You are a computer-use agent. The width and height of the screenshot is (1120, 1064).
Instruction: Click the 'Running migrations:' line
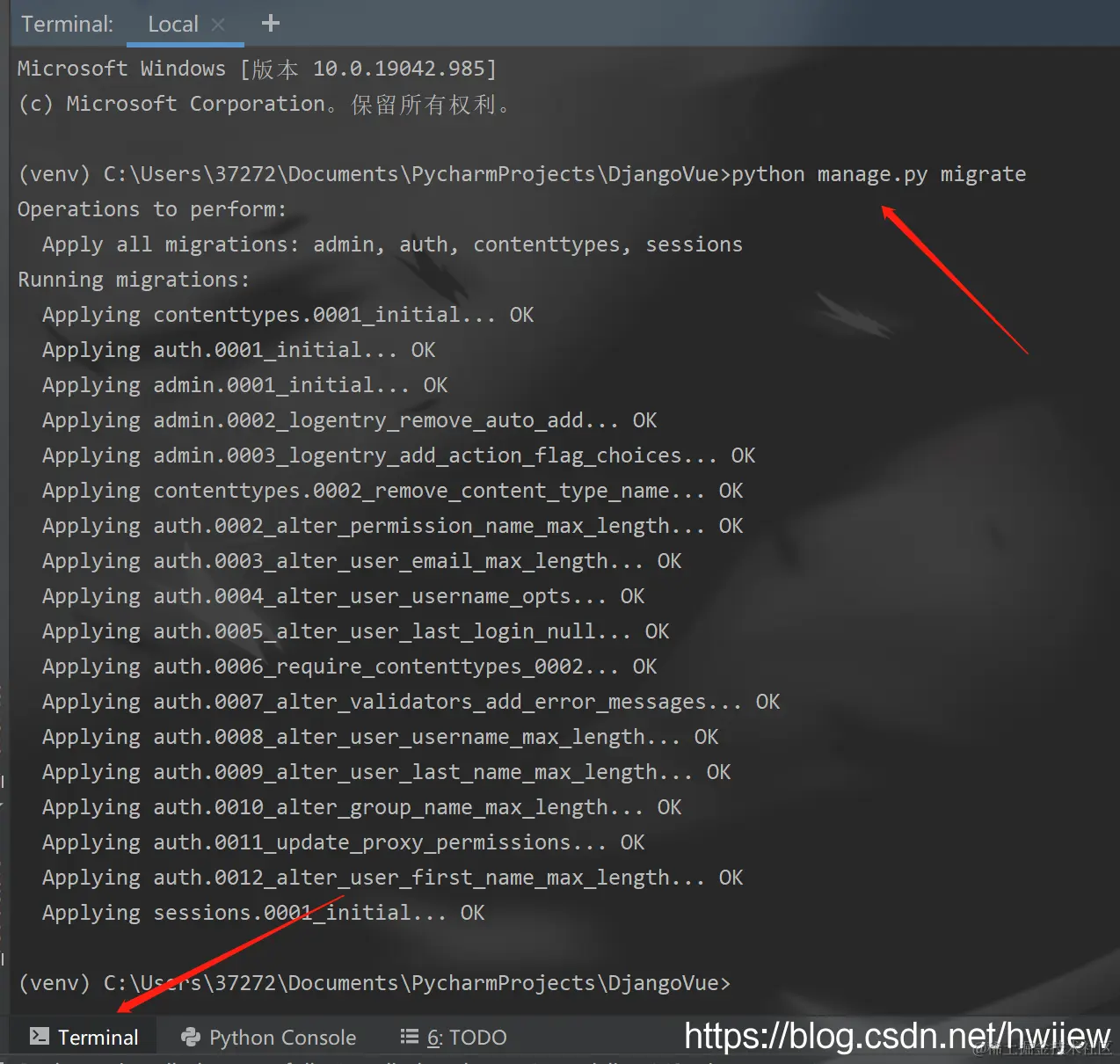[134, 280]
